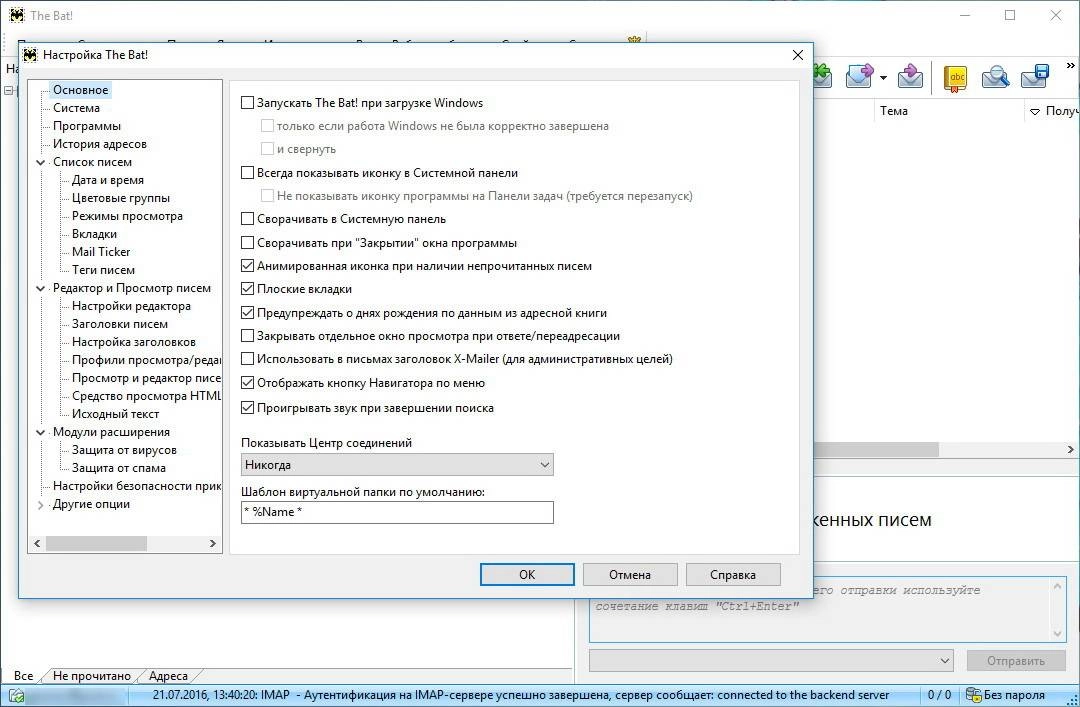
Task: Click the reply envelope icon with green arrows
Action: click(823, 76)
